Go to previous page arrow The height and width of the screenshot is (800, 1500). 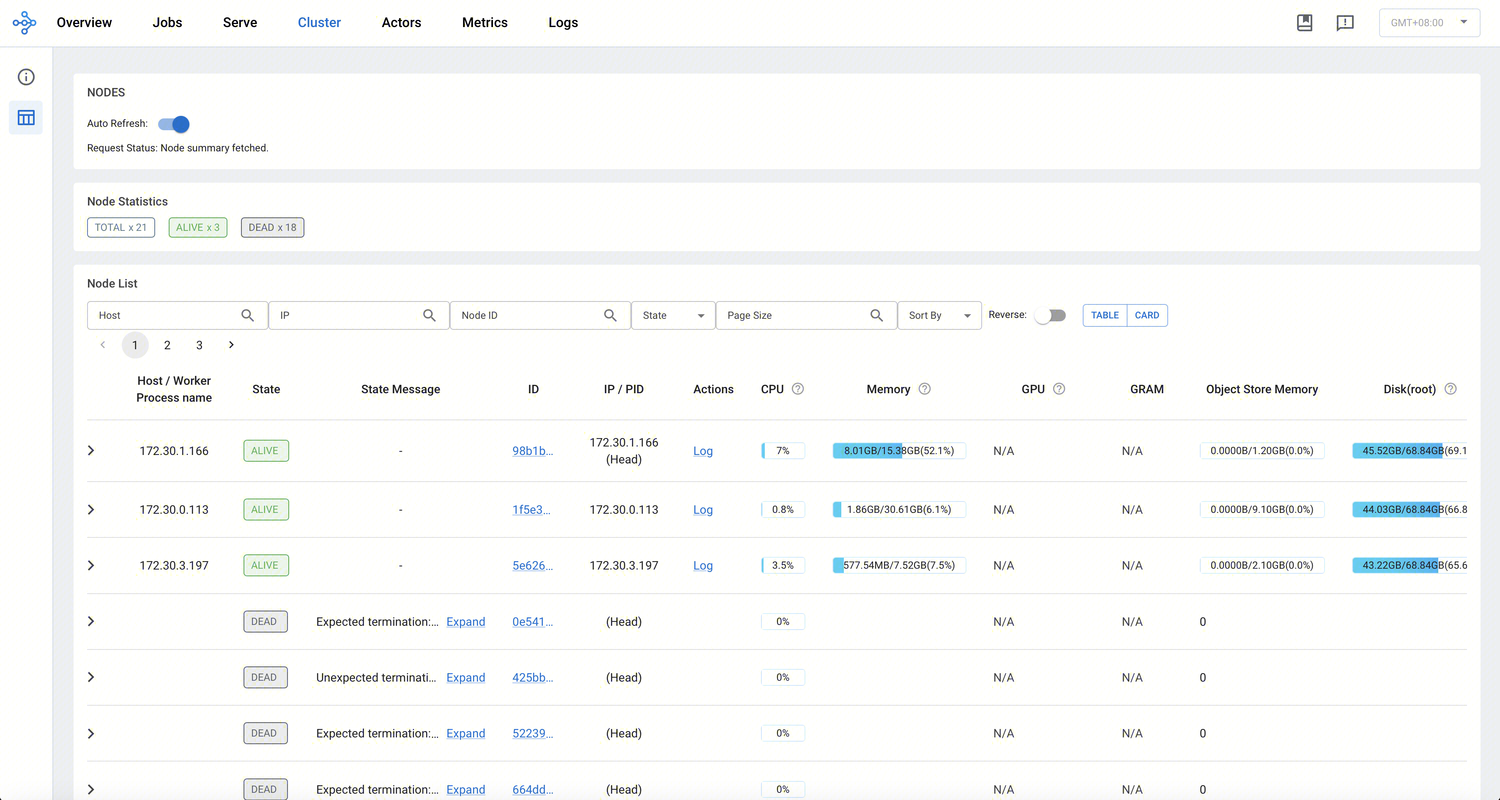point(103,345)
